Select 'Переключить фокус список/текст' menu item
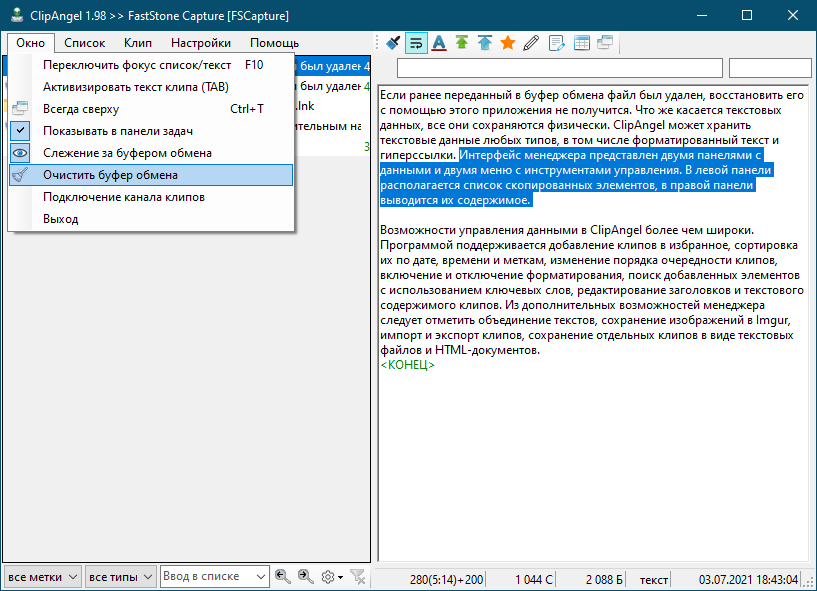The image size is (817, 591). coord(151,65)
